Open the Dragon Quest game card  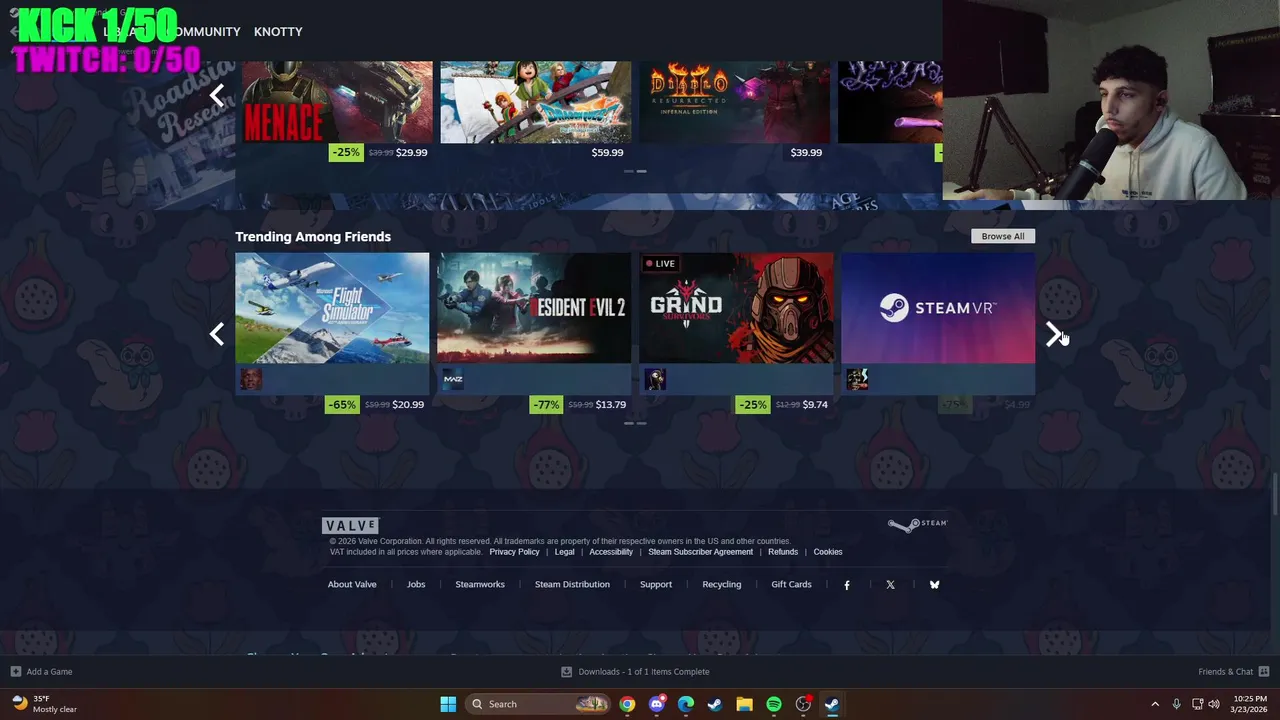pos(536,102)
